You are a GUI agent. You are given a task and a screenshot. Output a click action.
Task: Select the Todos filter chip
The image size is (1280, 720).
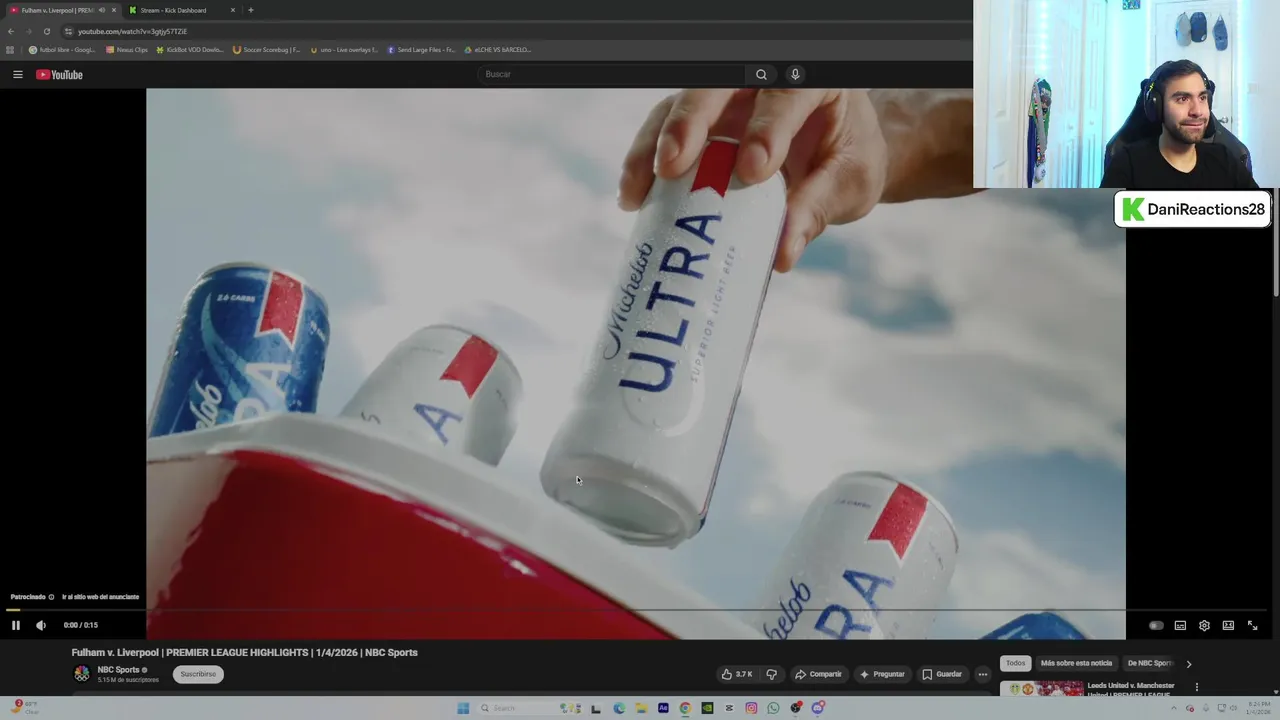click(x=1015, y=663)
